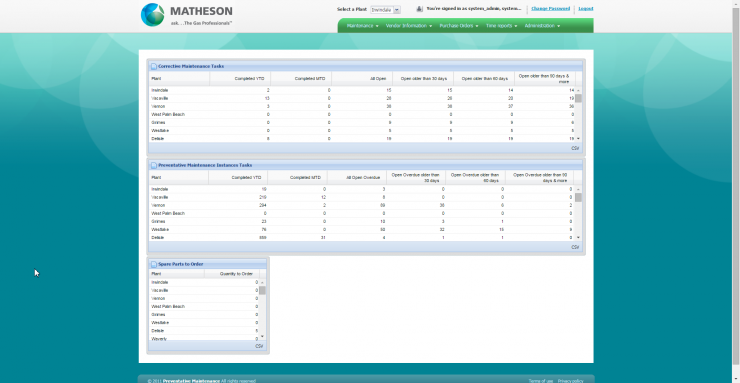
Task: Select Irwindale row in Preventative Maintenance grid
Action: (362, 189)
